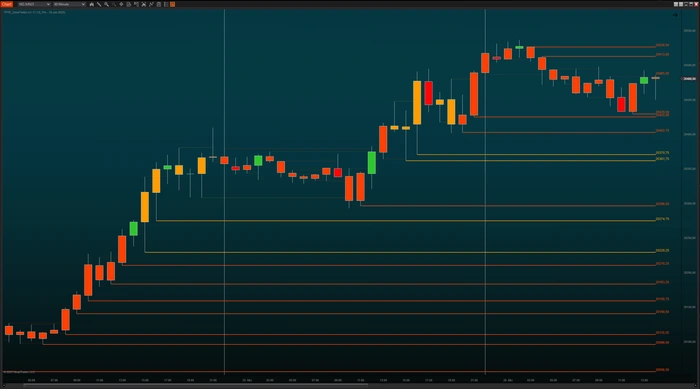Open the instrument selector dropdown
The height and width of the screenshot is (389, 700).
(34, 4)
